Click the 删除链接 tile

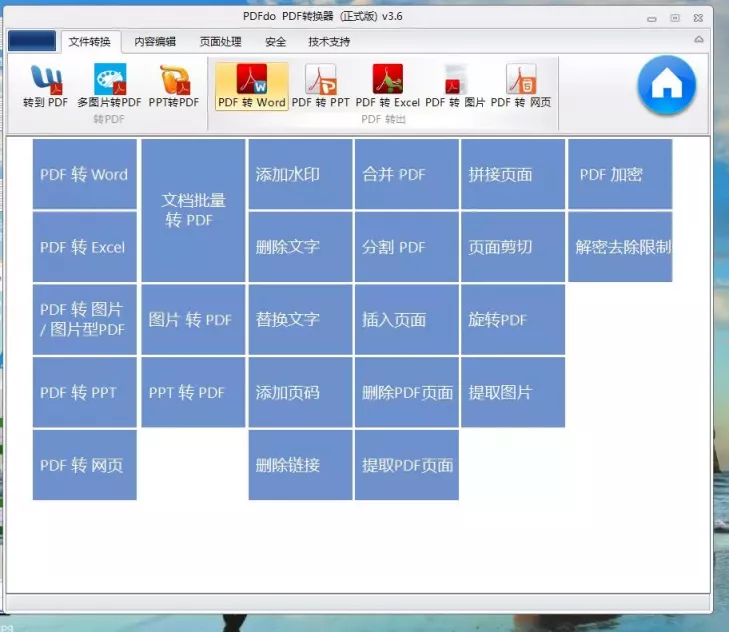pos(300,465)
